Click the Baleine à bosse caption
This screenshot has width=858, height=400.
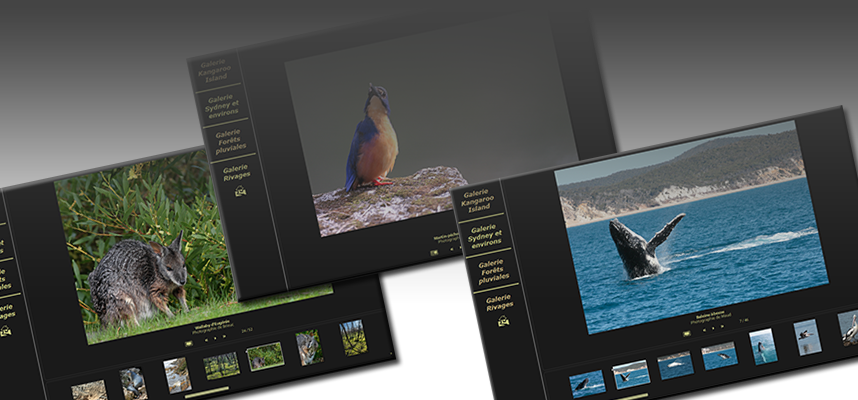pos(710,316)
